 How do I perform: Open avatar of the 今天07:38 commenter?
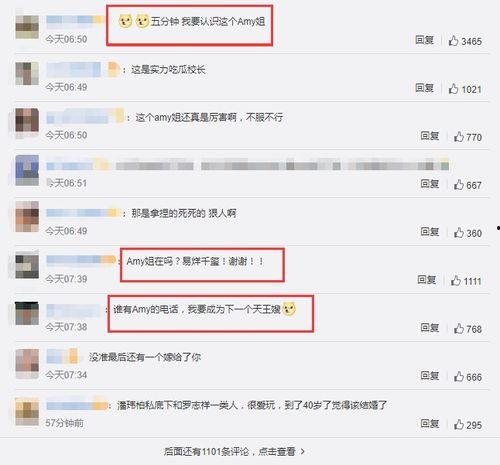tap(27, 313)
